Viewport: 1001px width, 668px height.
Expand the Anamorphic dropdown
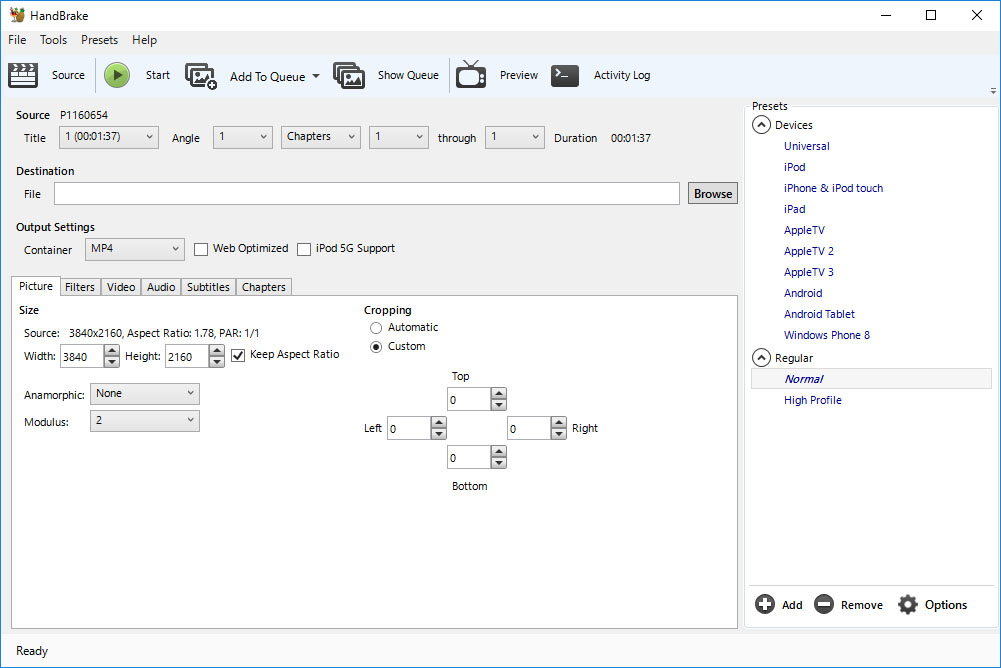[x=145, y=394]
